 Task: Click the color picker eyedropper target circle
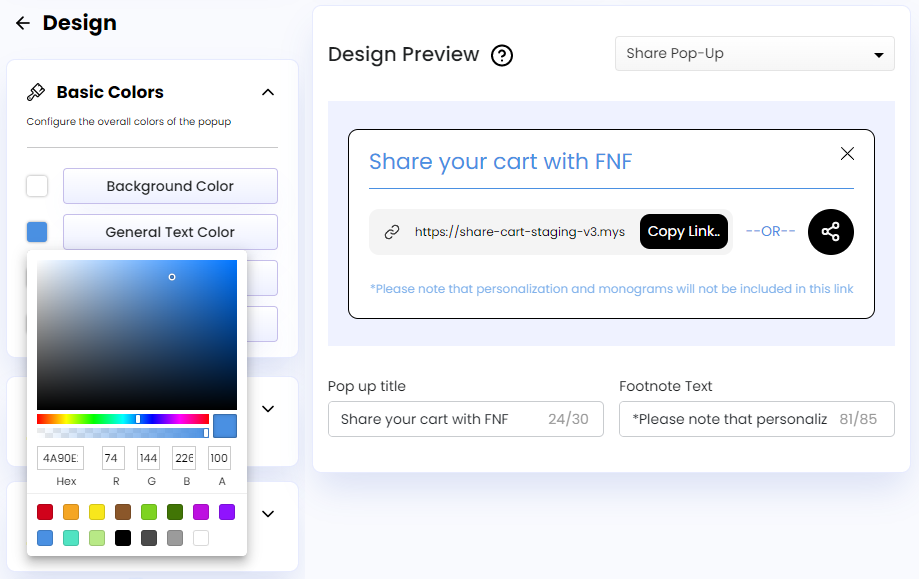point(172,277)
